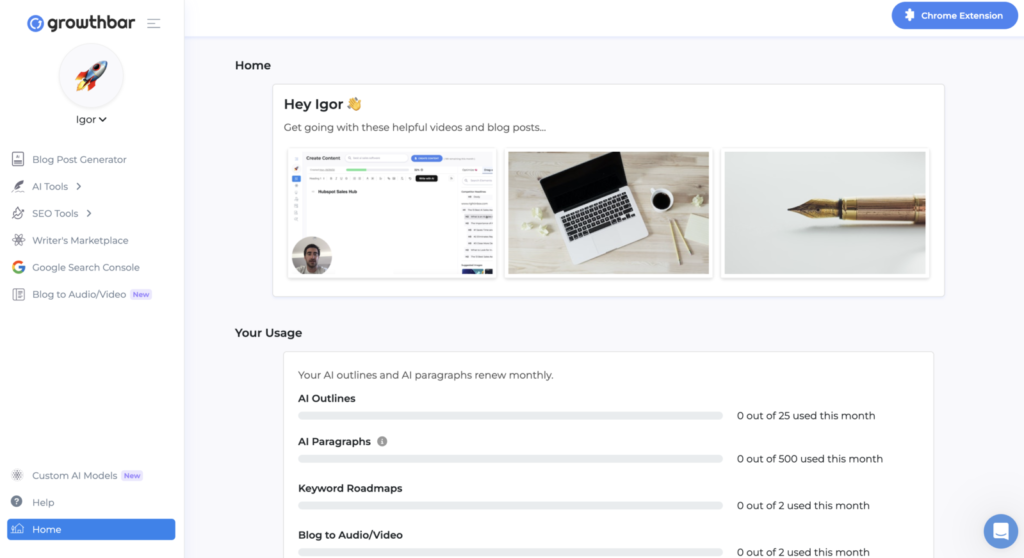Open Custom AI Models
This screenshot has height=558, width=1024.
[74, 476]
